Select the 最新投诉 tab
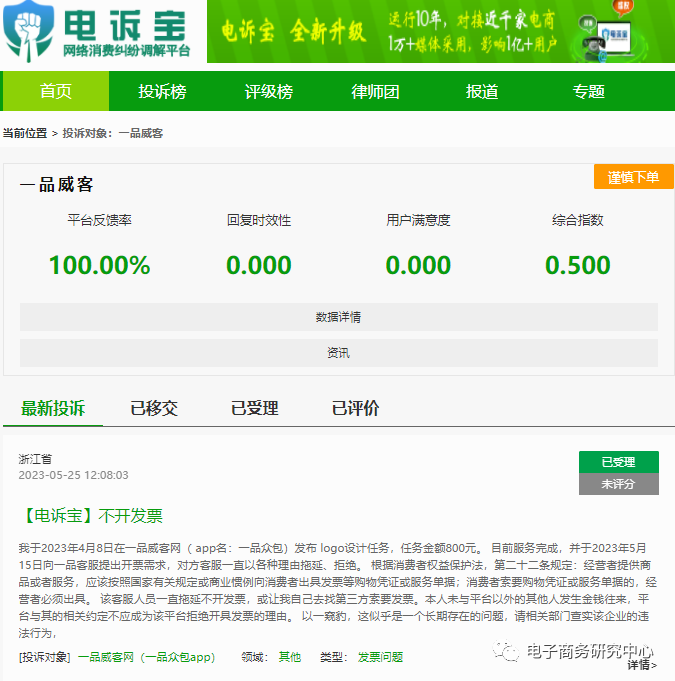 [53, 408]
